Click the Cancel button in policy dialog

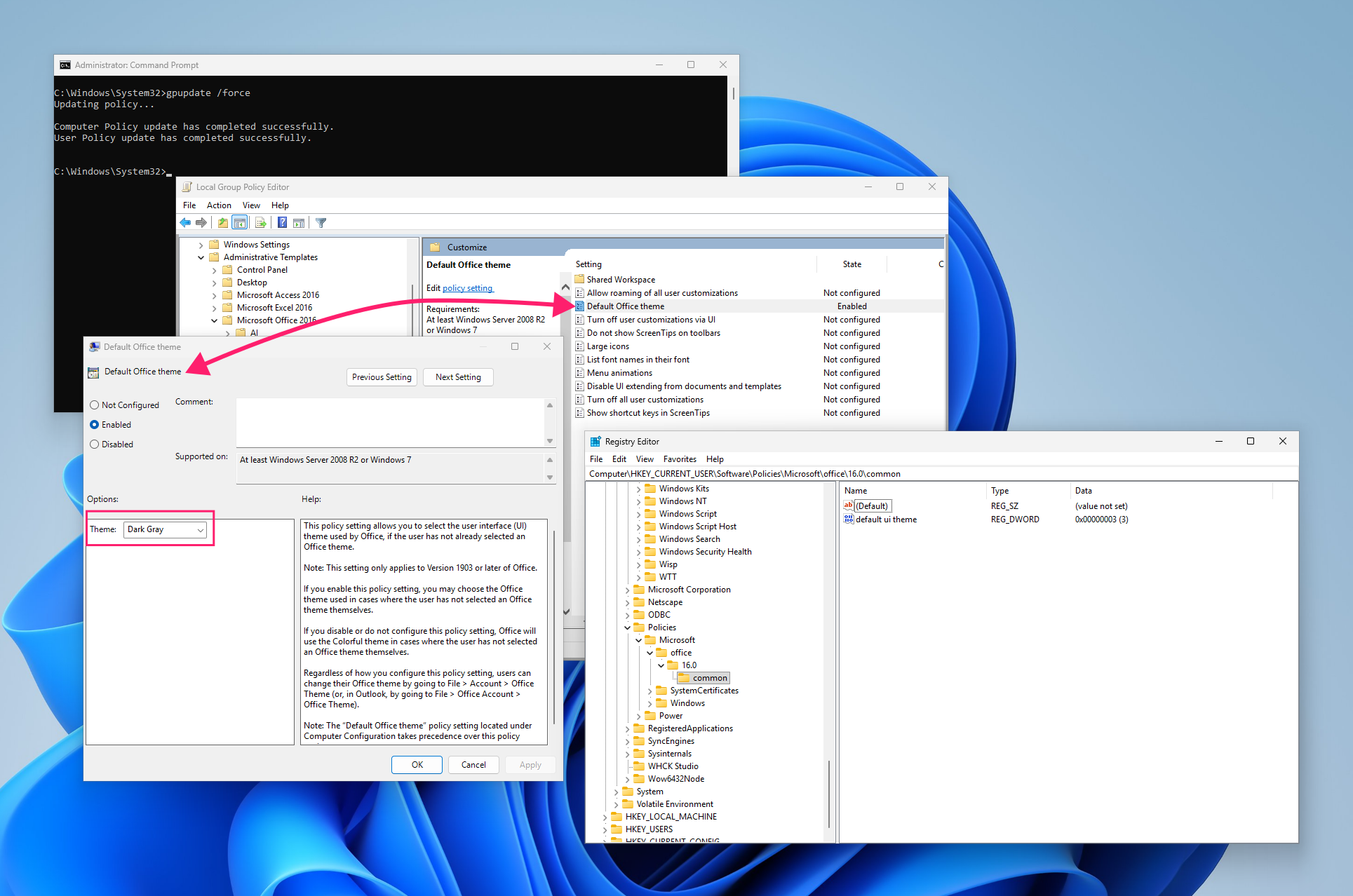pyautogui.click(x=473, y=765)
